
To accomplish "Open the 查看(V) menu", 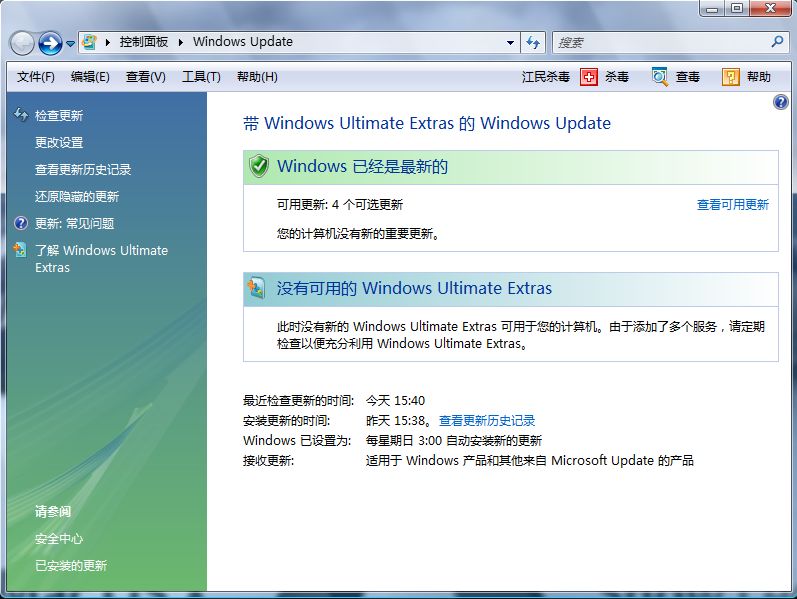I will (145, 77).
